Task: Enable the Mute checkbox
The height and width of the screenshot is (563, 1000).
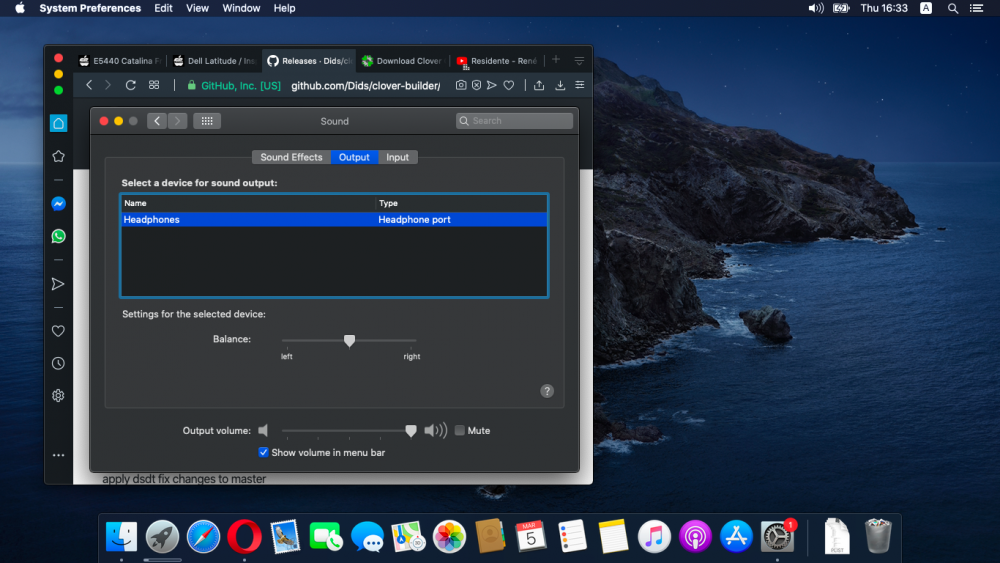Action: pos(460,431)
